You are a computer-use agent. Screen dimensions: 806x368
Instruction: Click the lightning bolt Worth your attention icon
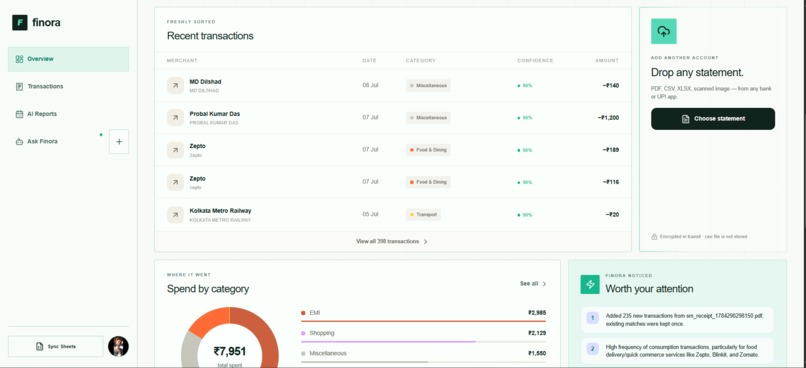590,284
